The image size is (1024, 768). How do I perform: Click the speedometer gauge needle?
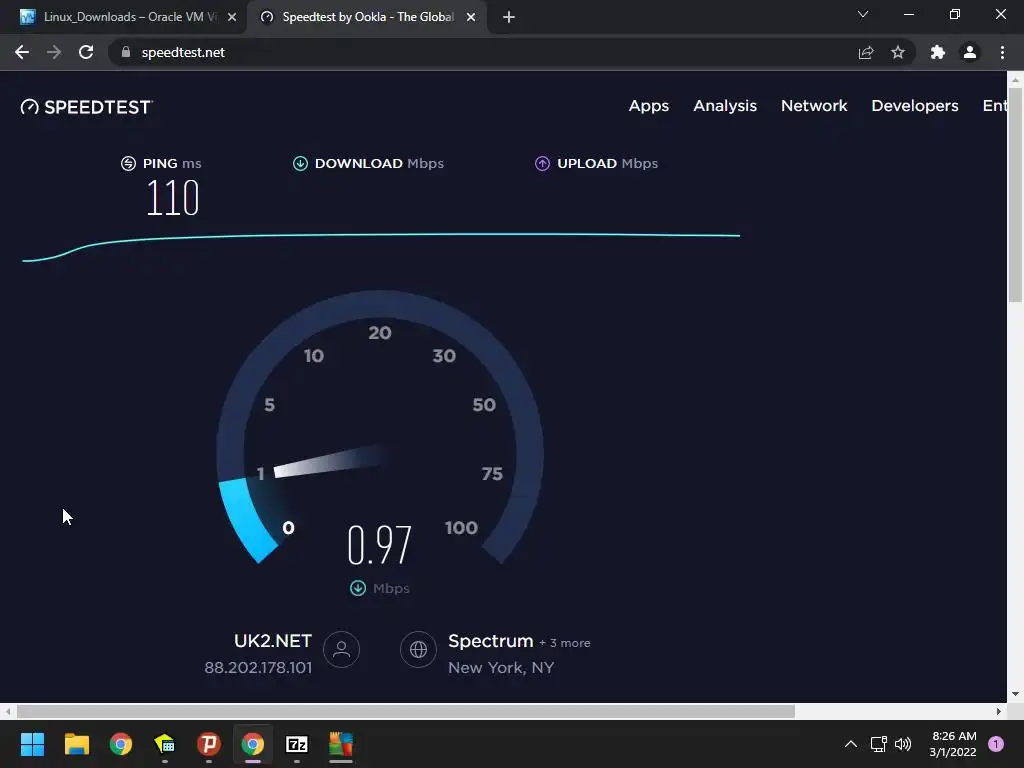click(x=330, y=461)
